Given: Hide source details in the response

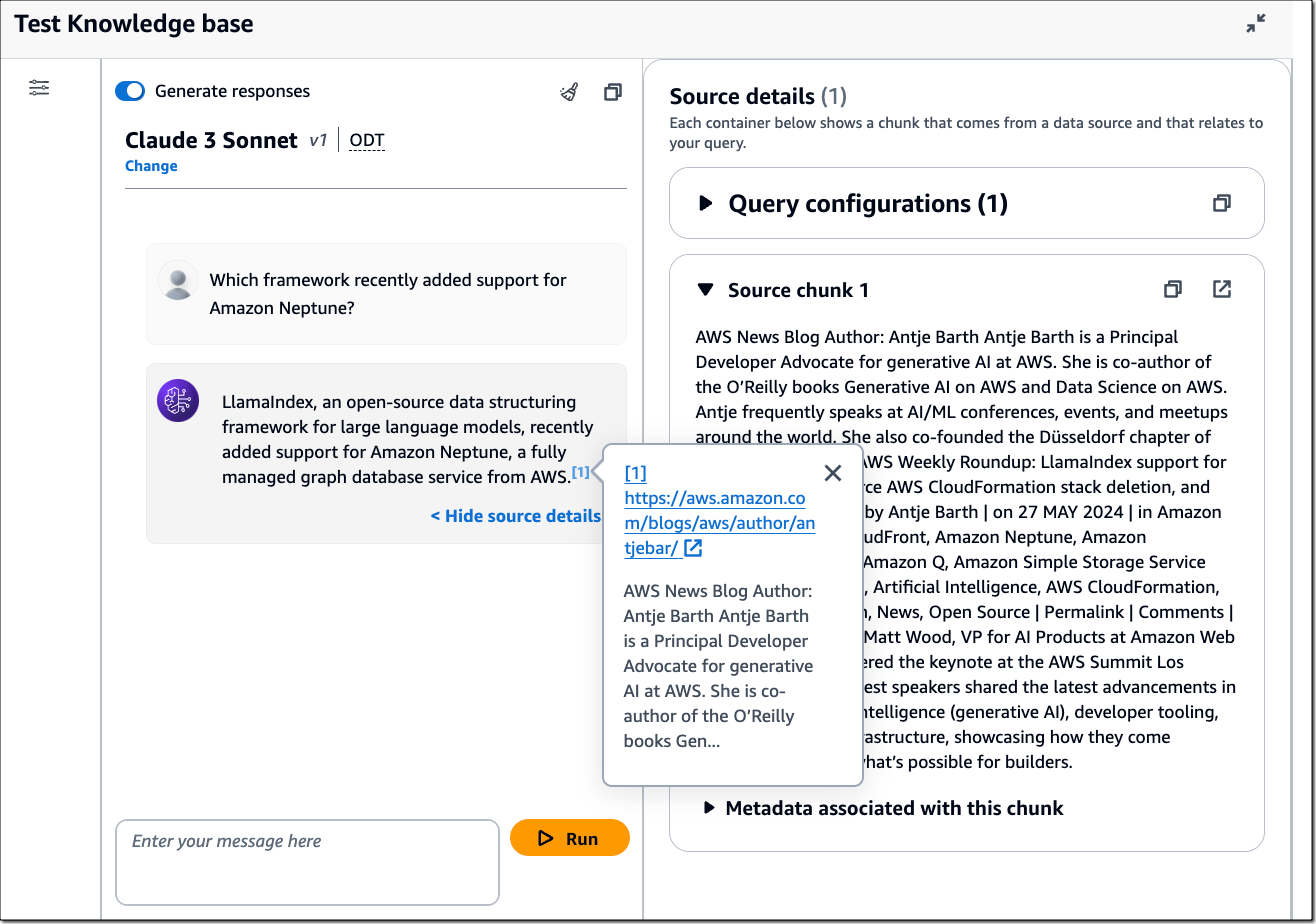Looking at the screenshot, I should pos(516,516).
